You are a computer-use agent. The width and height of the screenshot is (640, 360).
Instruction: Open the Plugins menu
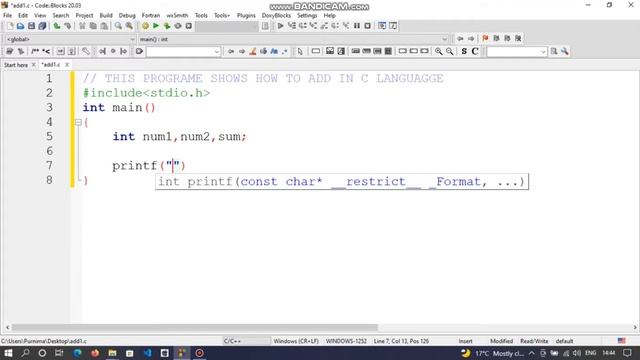(x=246, y=16)
